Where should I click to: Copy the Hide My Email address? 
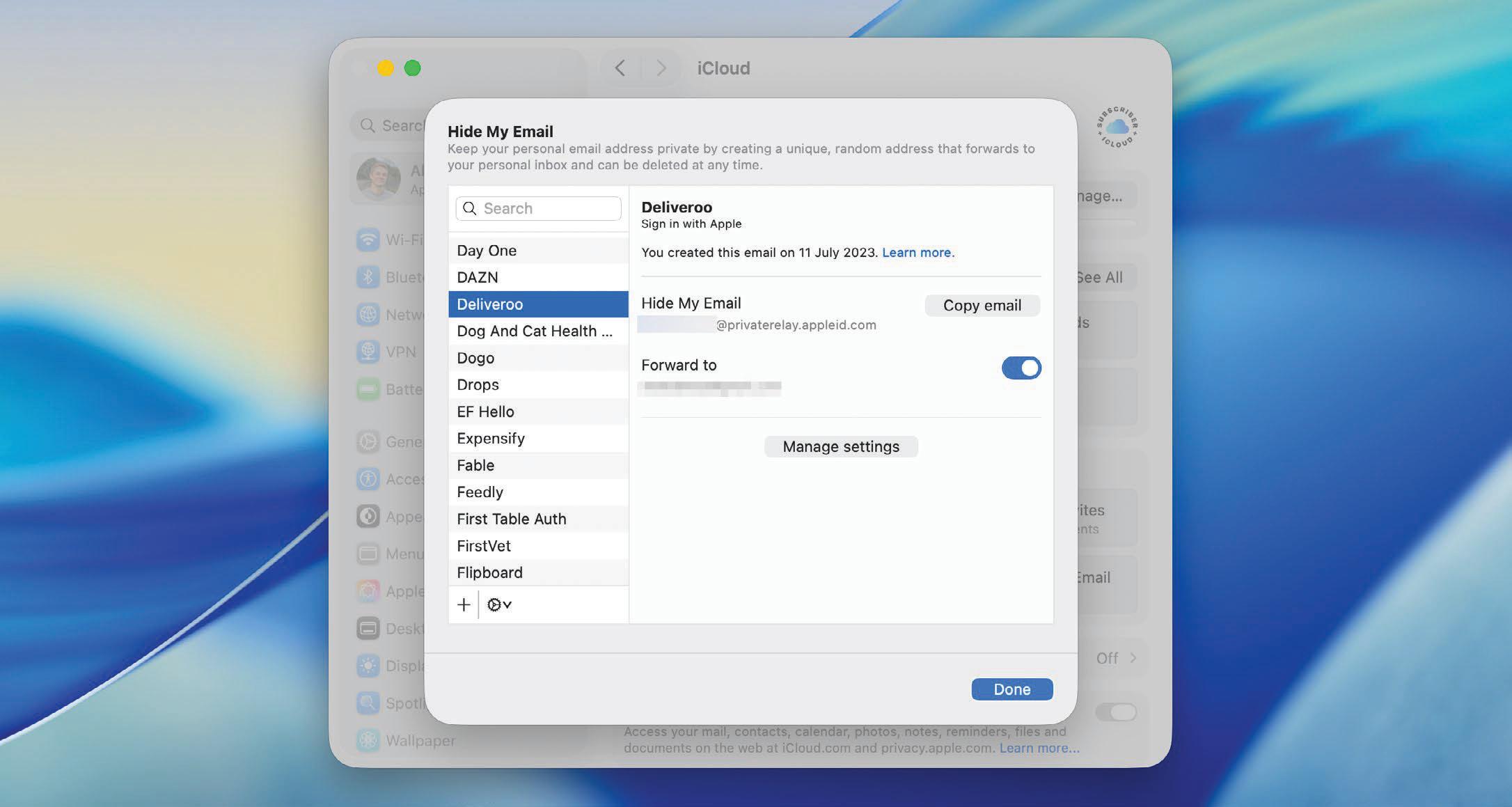[x=982, y=305]
